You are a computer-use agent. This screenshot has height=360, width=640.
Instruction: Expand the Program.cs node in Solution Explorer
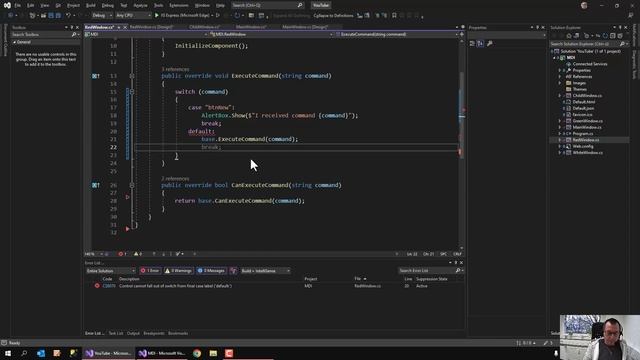(x=560, y=133)
